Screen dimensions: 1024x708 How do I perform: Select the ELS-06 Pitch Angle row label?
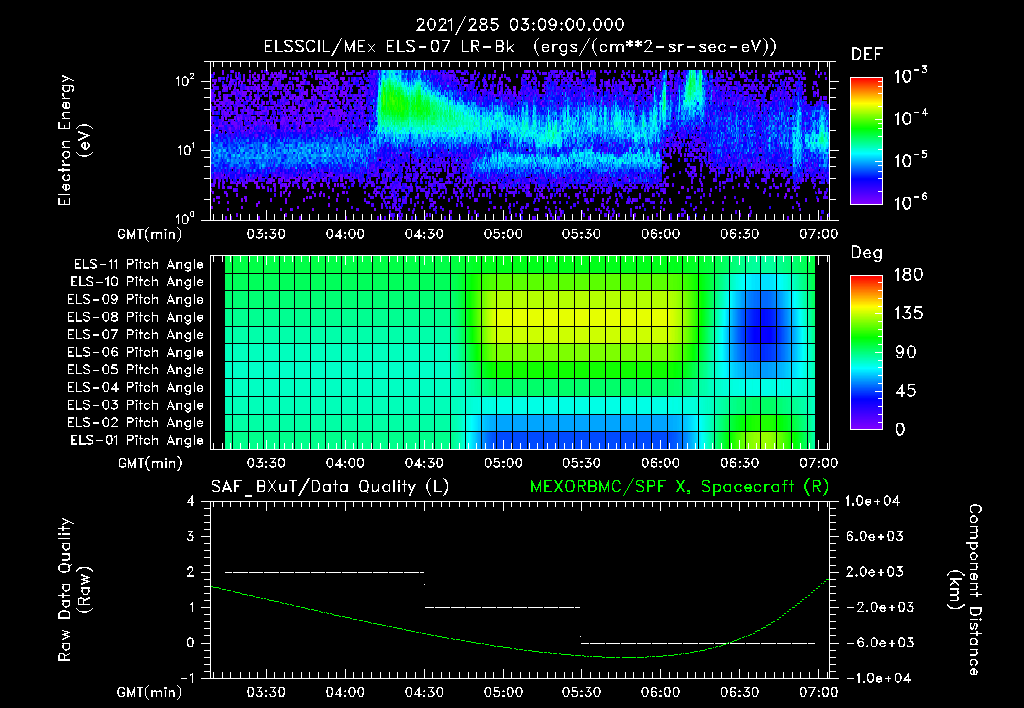[136, 353]
